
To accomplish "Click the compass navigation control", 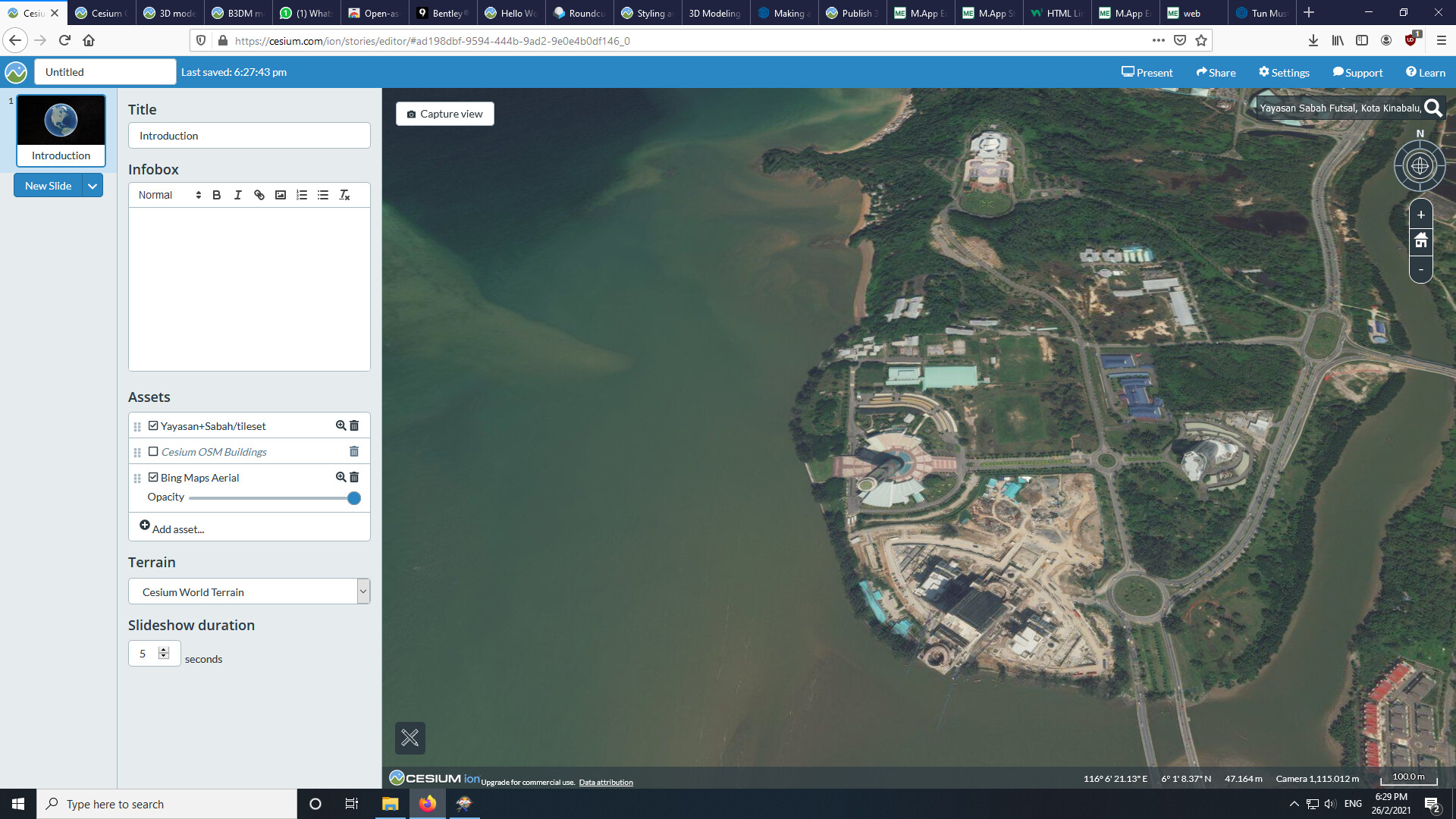I will (1420, 165).
